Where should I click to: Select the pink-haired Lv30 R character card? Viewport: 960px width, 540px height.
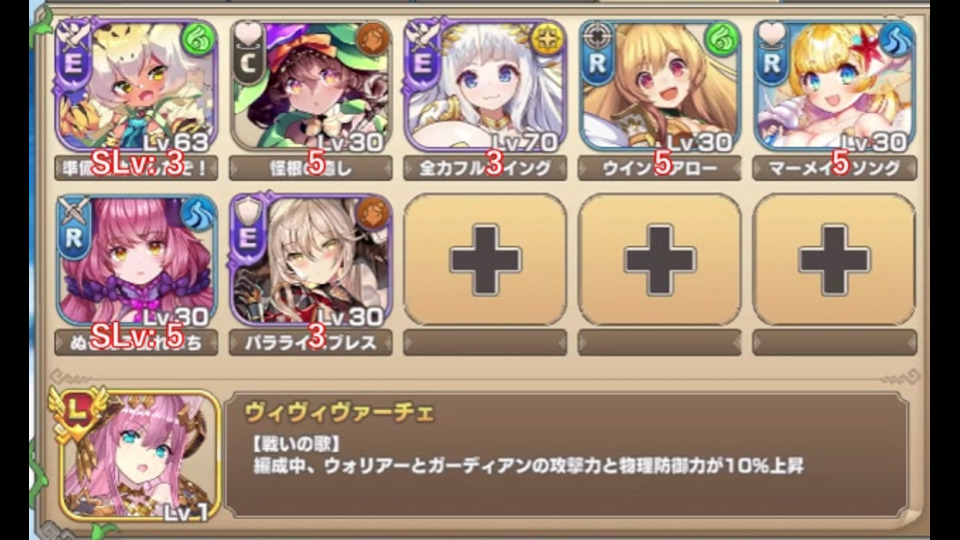[x=137, y=261]
